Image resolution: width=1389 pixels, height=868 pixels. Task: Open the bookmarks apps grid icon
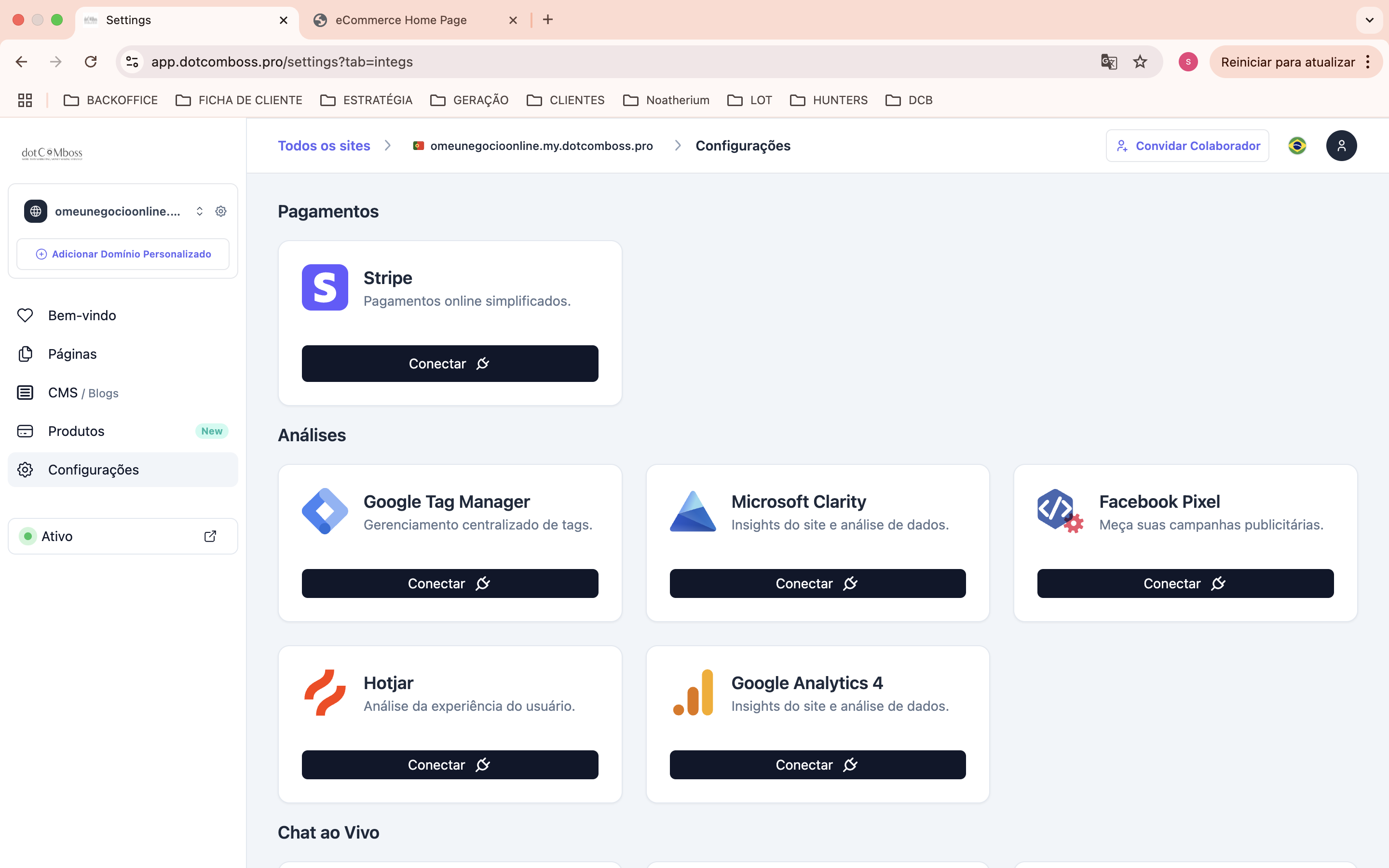click(25, 100)
